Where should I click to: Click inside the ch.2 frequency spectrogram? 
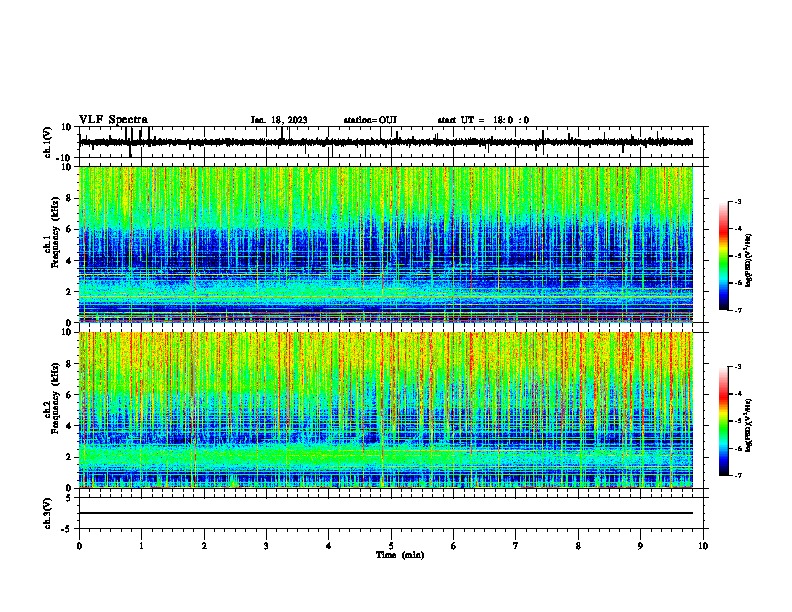tap(386, 410)
